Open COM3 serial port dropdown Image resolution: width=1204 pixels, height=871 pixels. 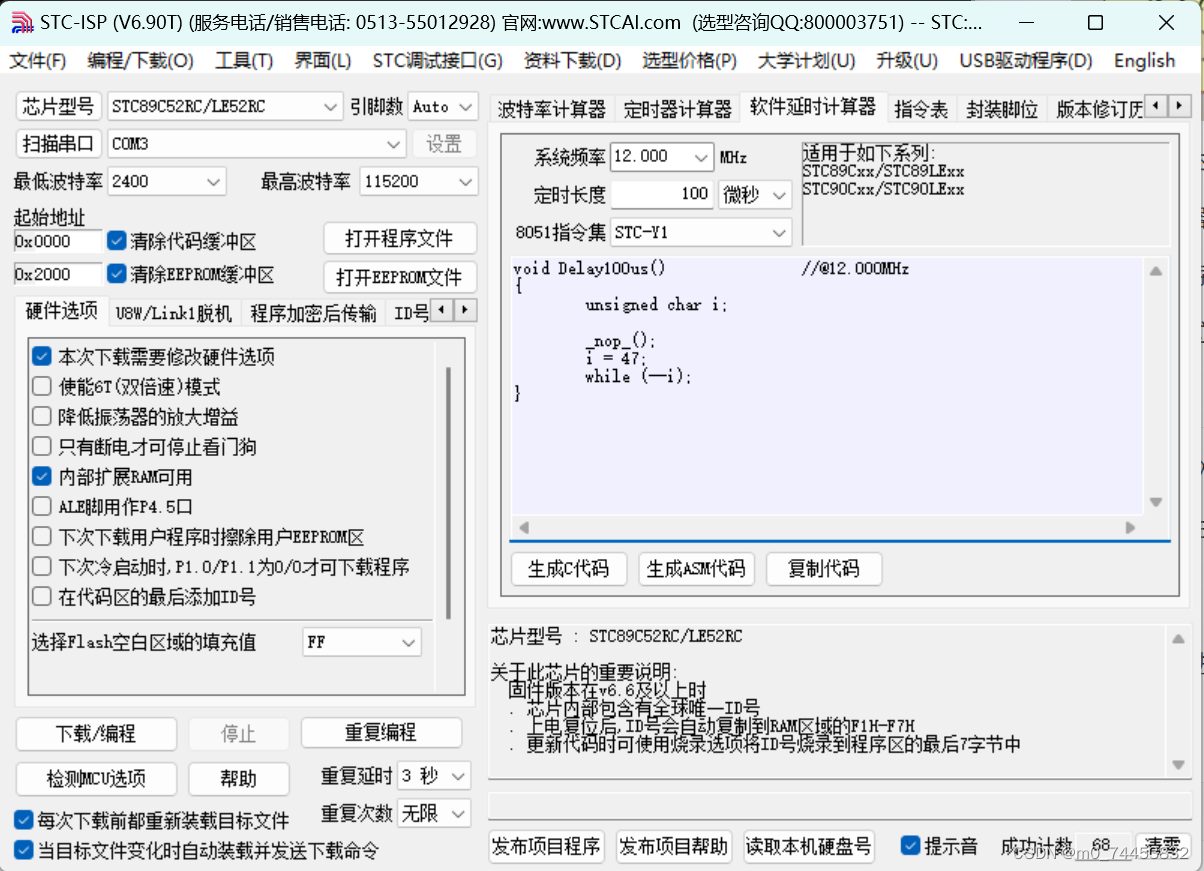click(256, 144)
